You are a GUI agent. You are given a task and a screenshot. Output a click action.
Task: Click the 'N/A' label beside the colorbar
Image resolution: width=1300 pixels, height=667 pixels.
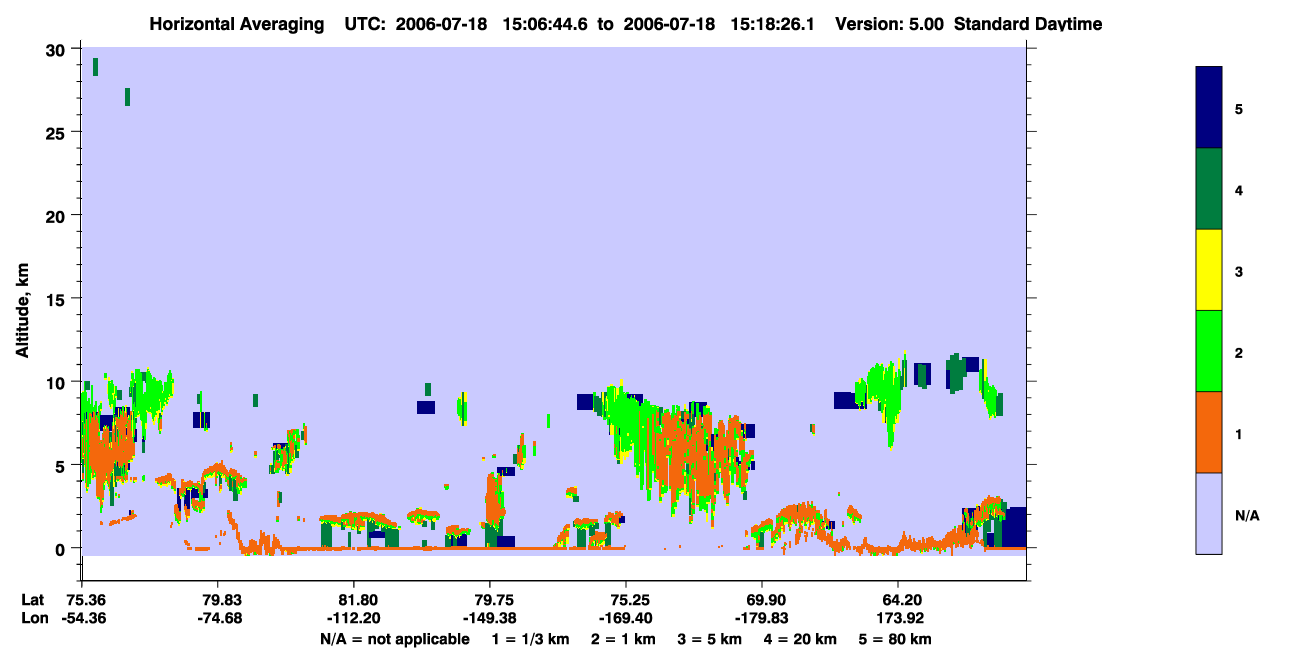1247,515
